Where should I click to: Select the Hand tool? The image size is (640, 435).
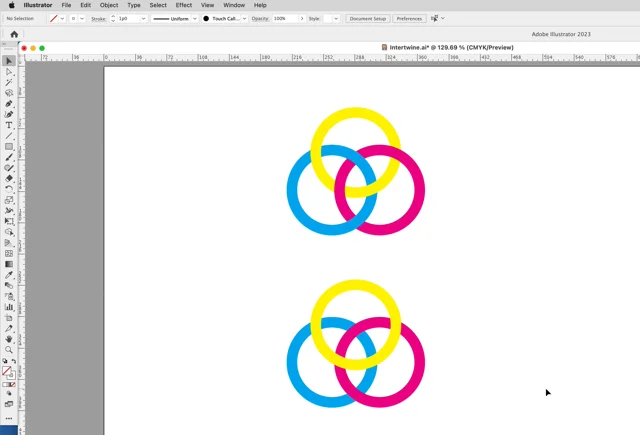click(x=9, y=339)
